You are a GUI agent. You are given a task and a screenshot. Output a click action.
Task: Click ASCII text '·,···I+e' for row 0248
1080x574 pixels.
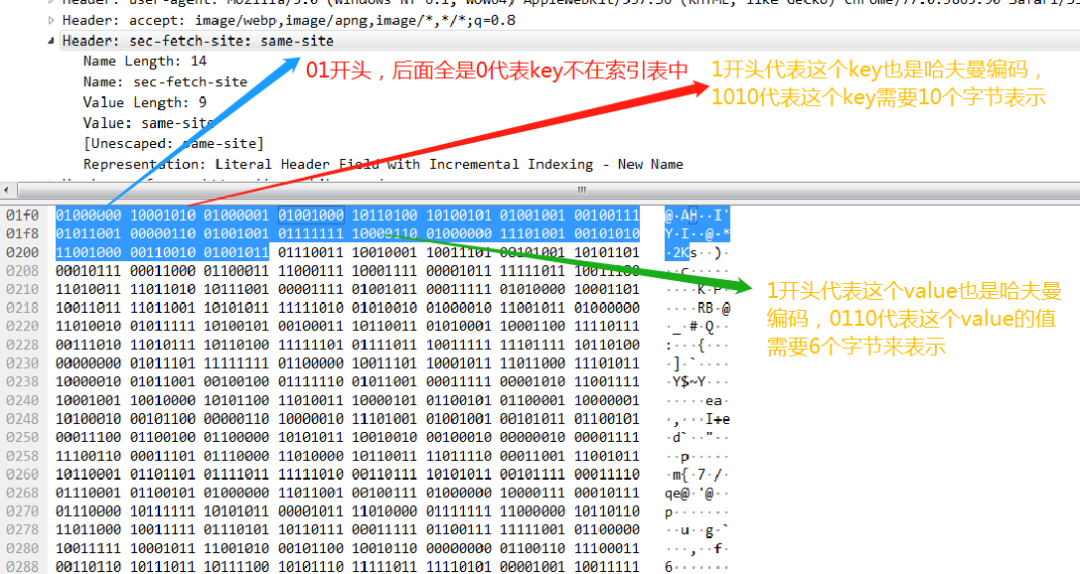pyautogui.click(x=697, y=420)
